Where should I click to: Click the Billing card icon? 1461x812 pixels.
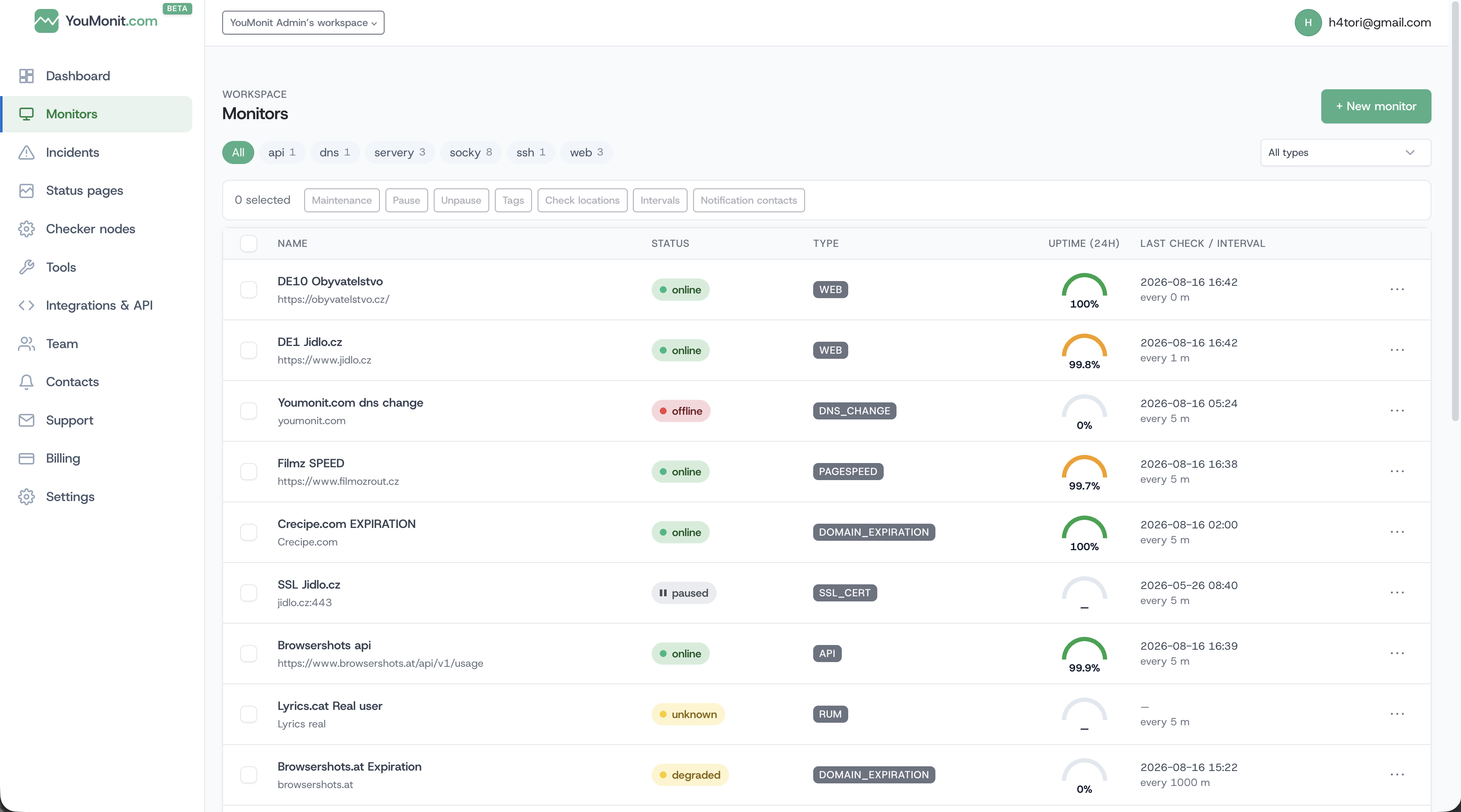coord(26,458)
